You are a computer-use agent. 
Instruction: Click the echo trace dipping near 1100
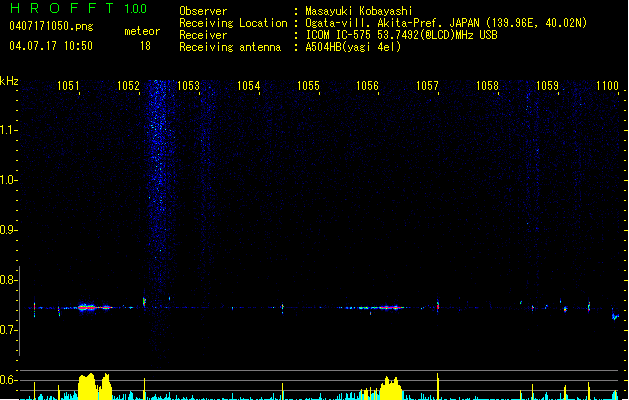click(x=615, y=315)
